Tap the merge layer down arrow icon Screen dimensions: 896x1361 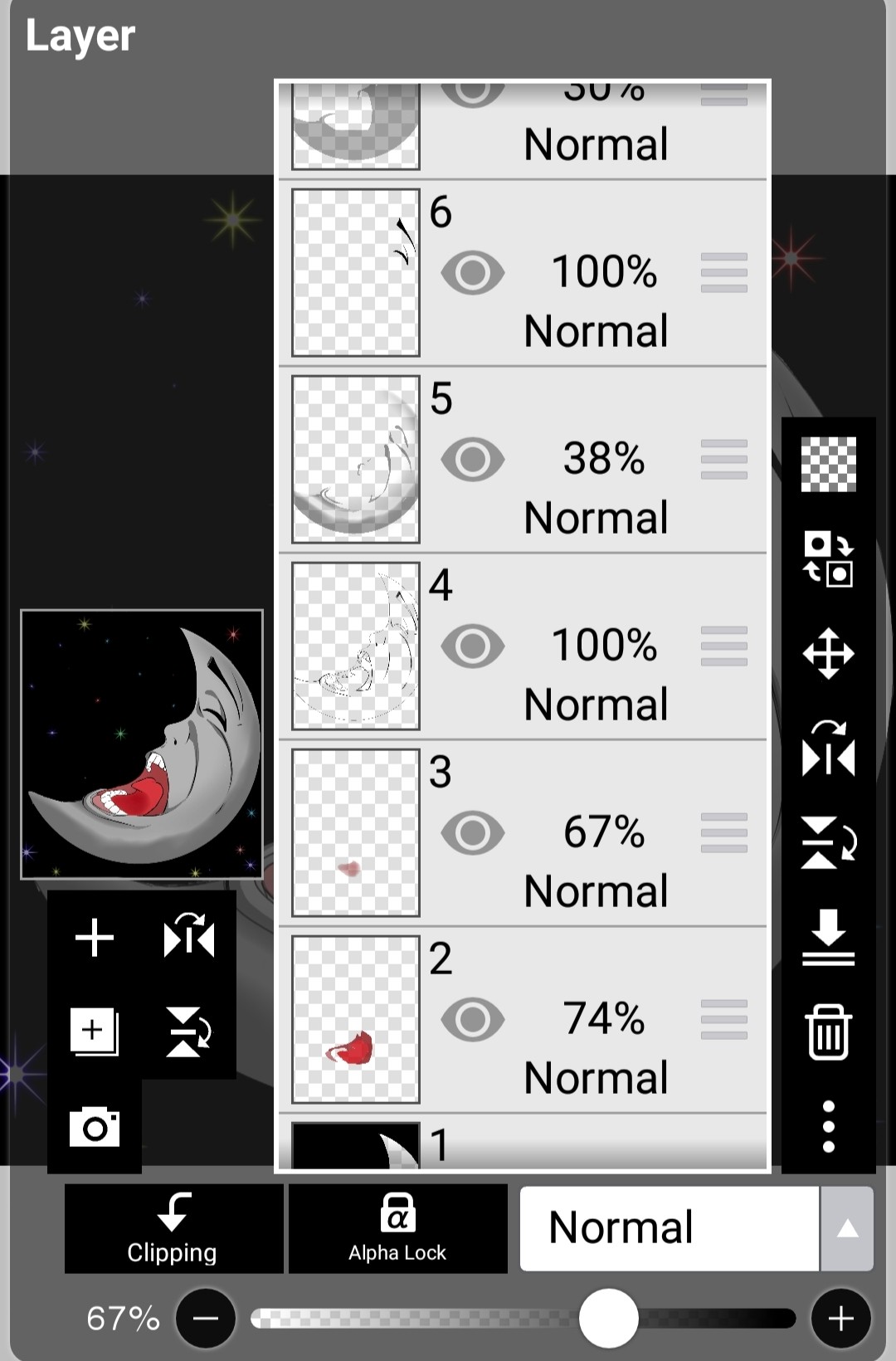point(828,938)
